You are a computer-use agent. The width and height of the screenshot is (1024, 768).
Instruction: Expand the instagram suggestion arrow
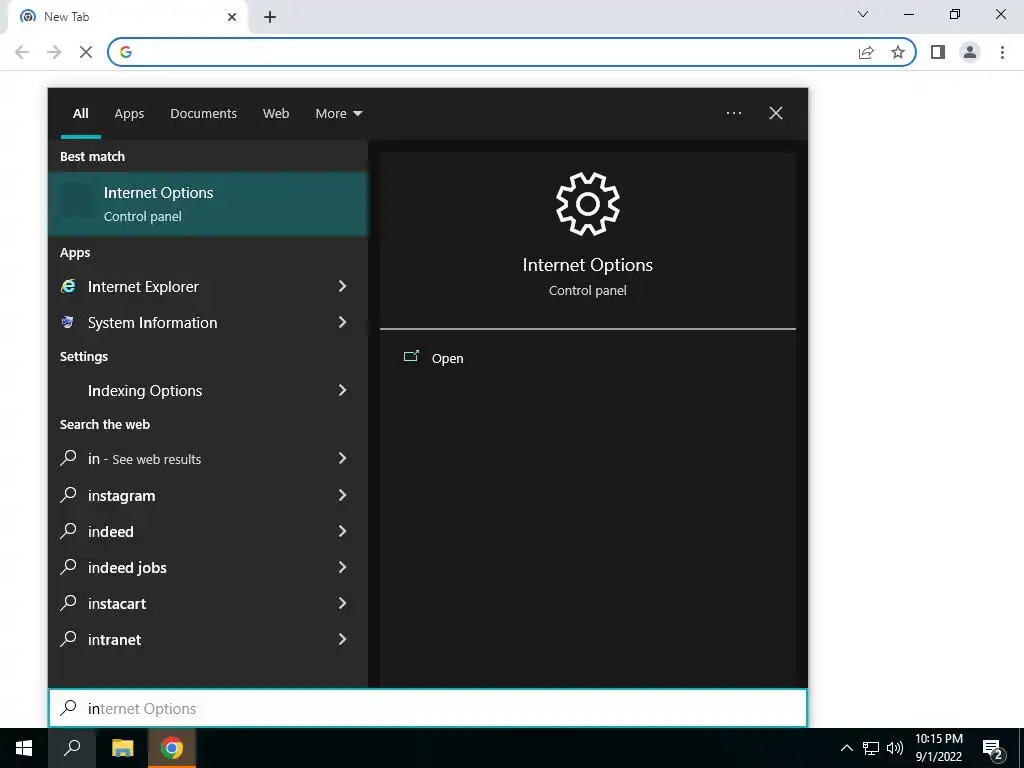[x=342, y=495]
